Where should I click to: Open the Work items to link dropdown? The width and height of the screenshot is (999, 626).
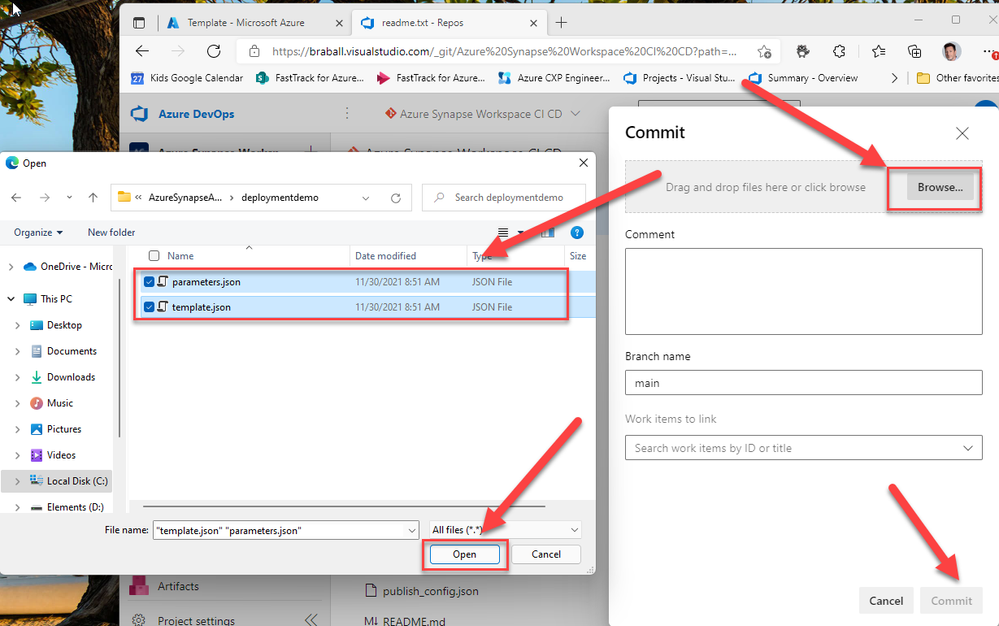coord(968,448)
